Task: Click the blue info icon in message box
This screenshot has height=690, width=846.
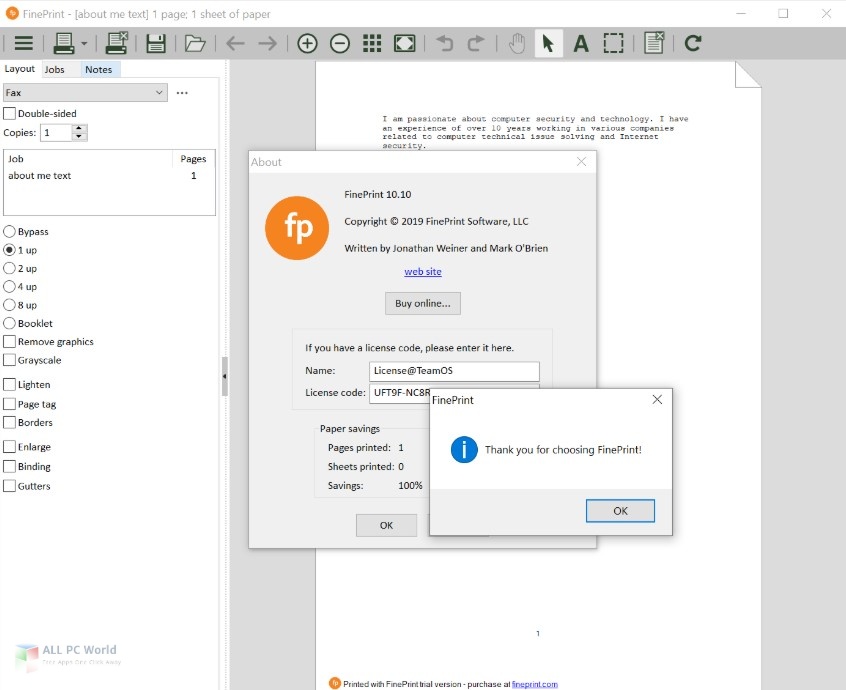Action: pyautogui.click(x=464, y=449)
